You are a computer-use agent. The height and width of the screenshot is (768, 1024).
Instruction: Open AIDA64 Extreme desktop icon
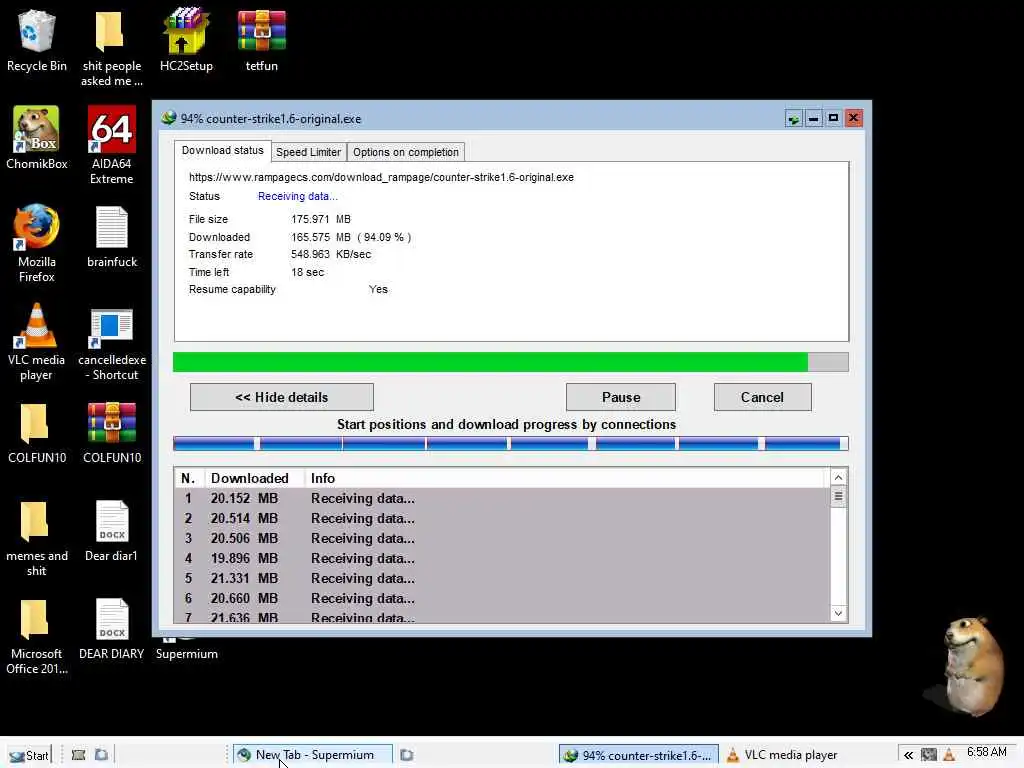click(x=112, y=145)
